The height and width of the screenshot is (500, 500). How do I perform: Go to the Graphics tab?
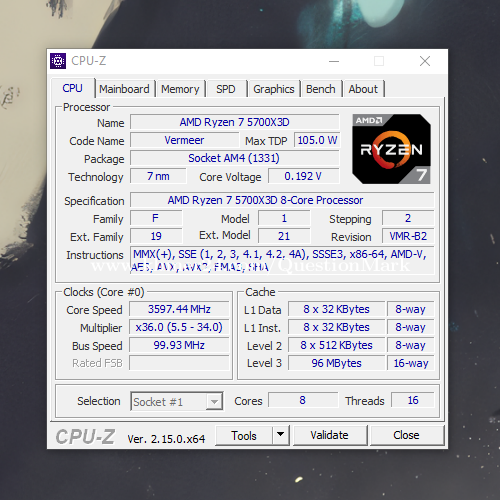click(274, 89)
